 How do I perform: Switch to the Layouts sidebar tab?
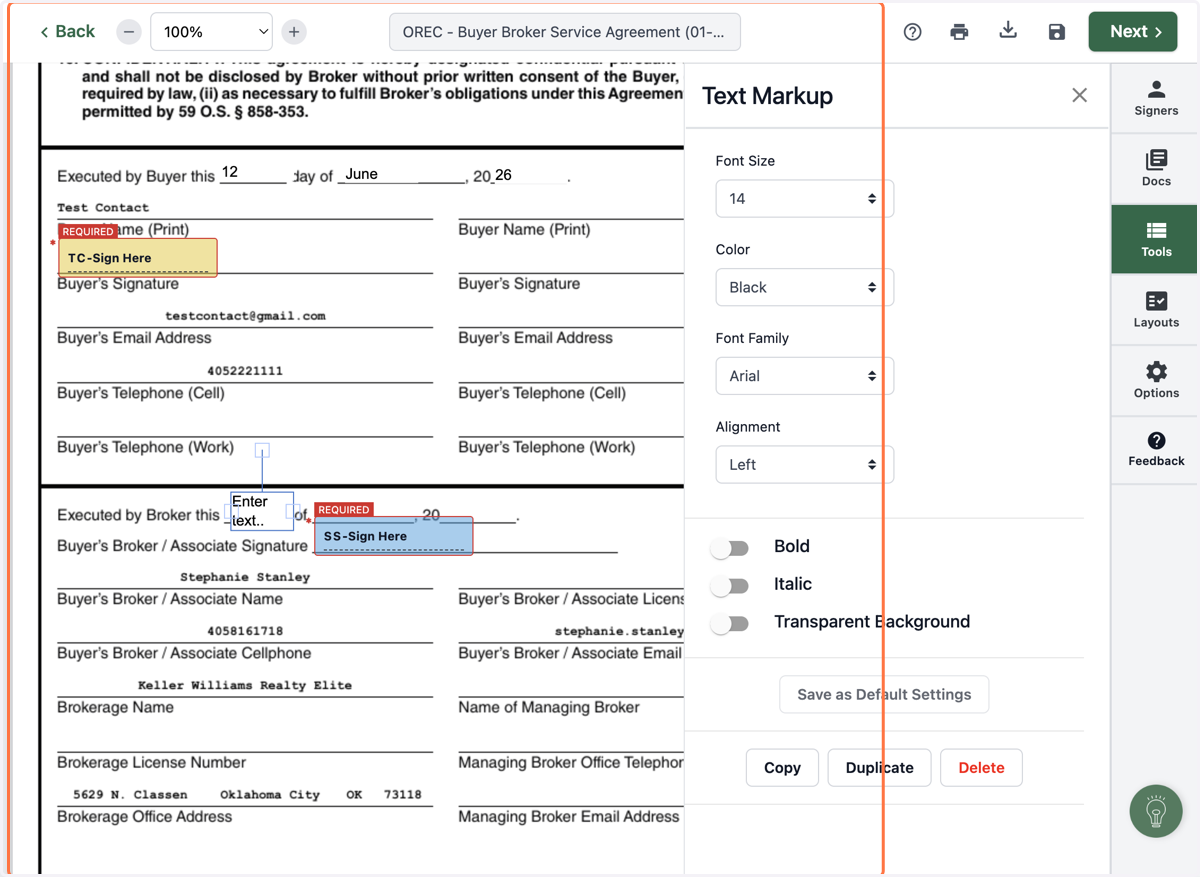click(x=1156, y=310)
